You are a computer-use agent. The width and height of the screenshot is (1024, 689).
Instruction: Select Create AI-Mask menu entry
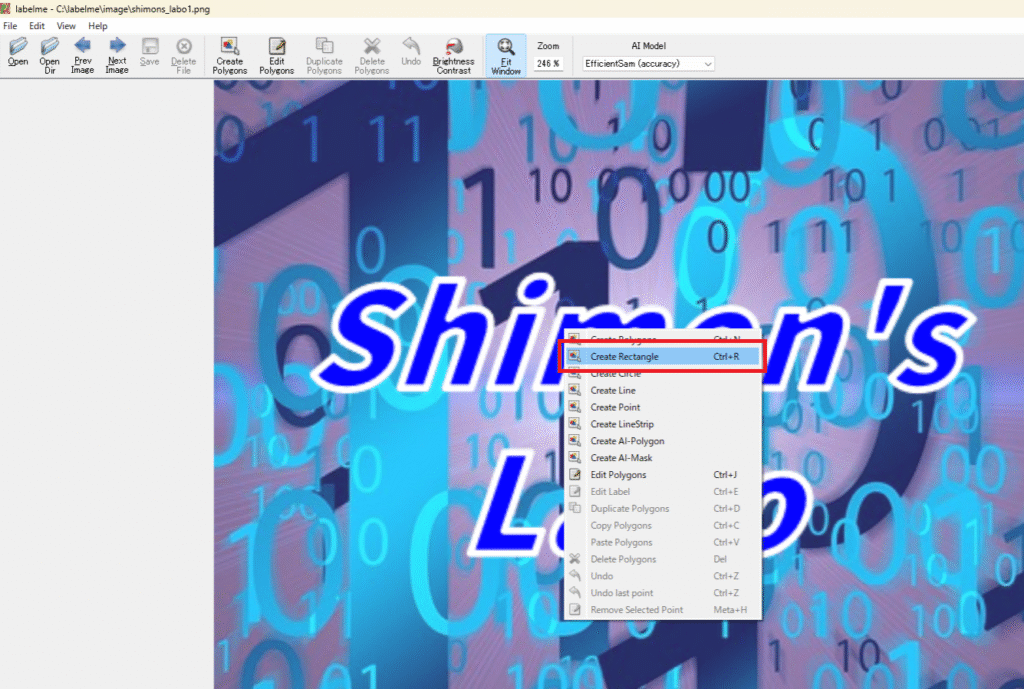[x=621, y=458]
